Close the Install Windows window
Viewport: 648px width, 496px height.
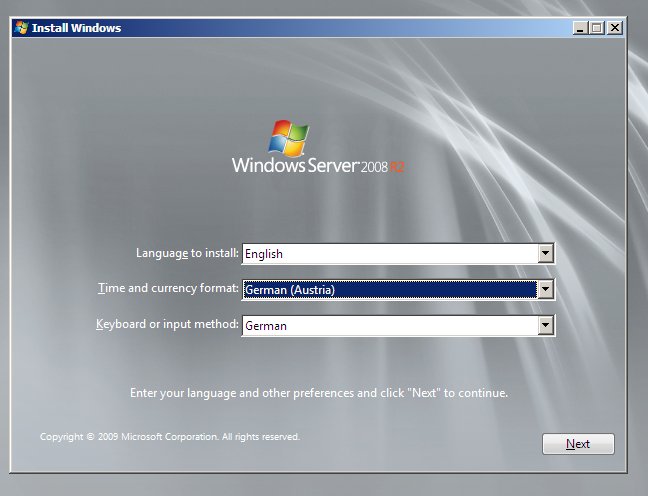tap(615, 28)
